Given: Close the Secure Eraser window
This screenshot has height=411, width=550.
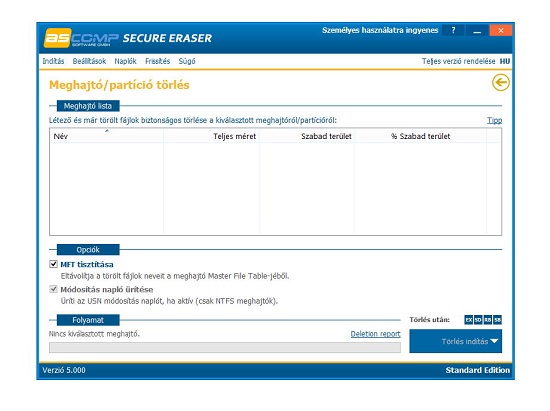Looking at the screenshot, I should pos(501,30).
